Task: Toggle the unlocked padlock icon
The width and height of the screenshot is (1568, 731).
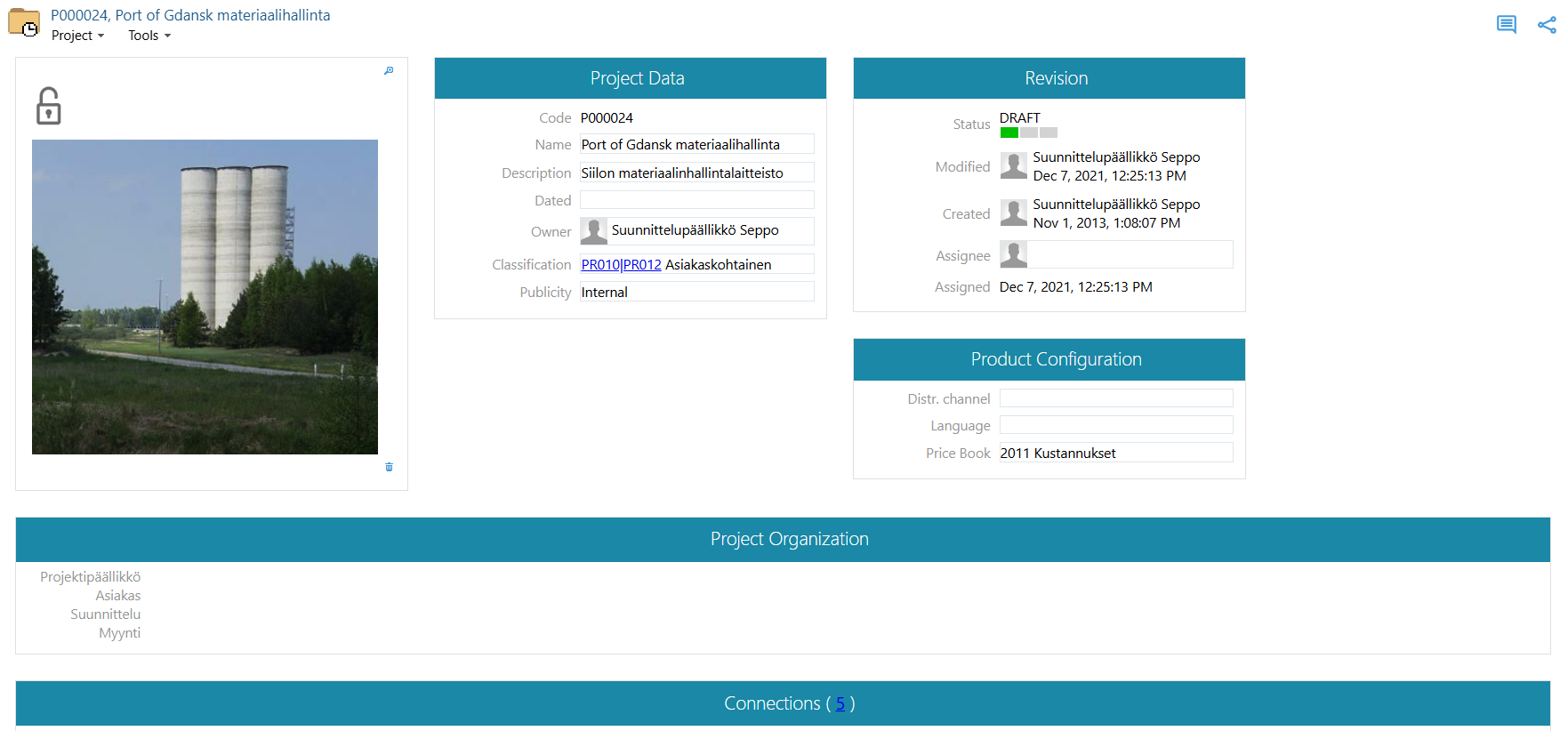Action: tap(48, 107)
